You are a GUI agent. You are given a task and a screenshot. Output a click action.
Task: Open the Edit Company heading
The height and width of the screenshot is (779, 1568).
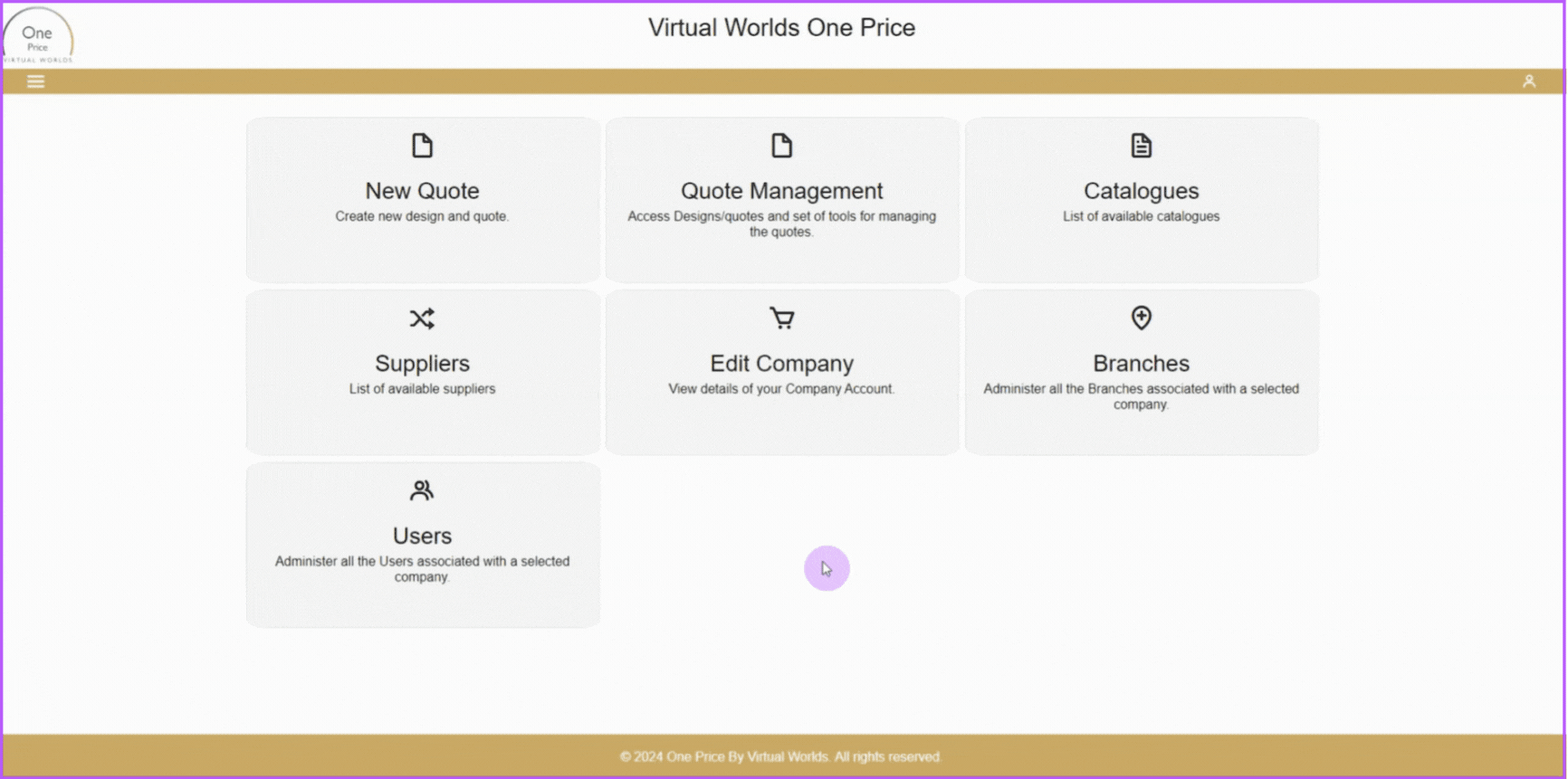coord(781,364)
